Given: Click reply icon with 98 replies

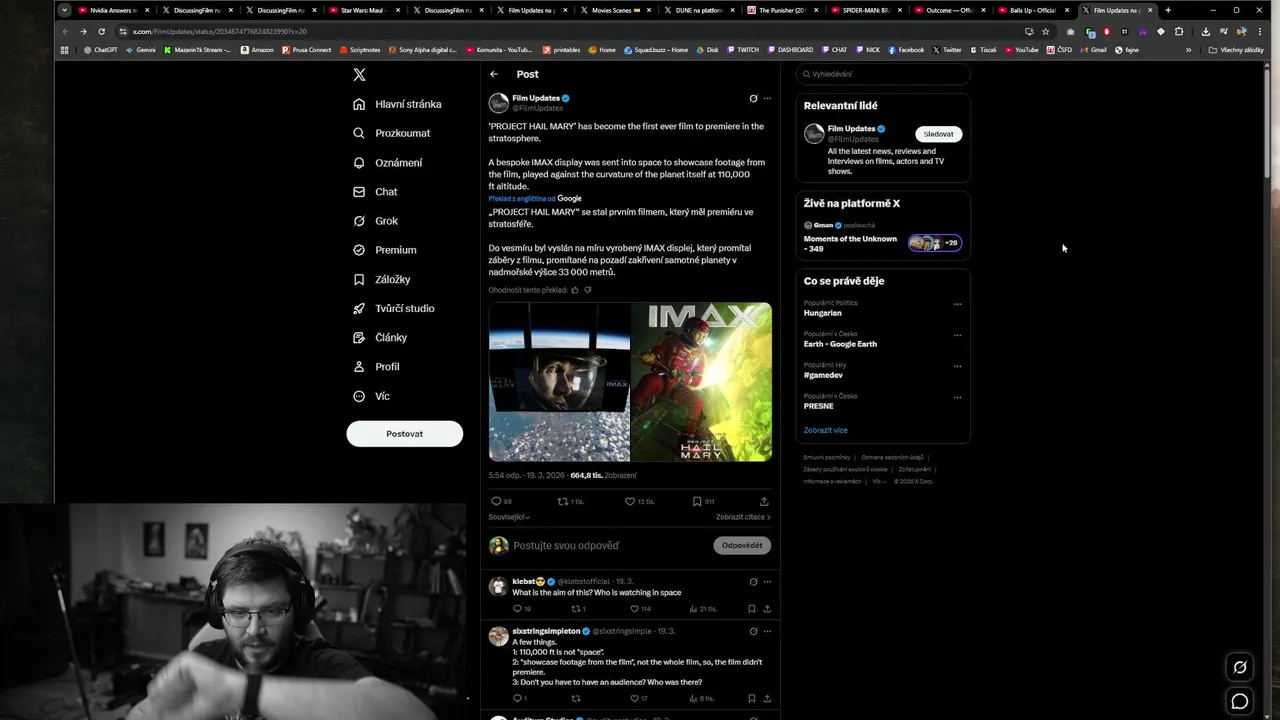Looking at the screenshot, I should point(501,501).
